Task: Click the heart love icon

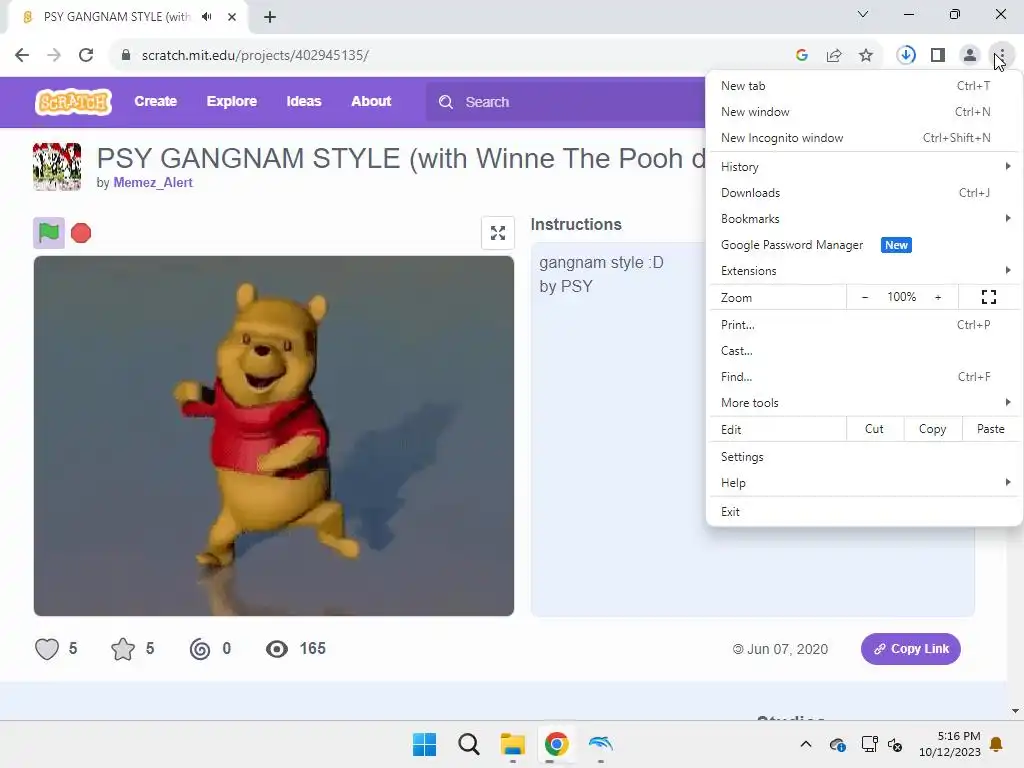Action: [x=46, y=649]
